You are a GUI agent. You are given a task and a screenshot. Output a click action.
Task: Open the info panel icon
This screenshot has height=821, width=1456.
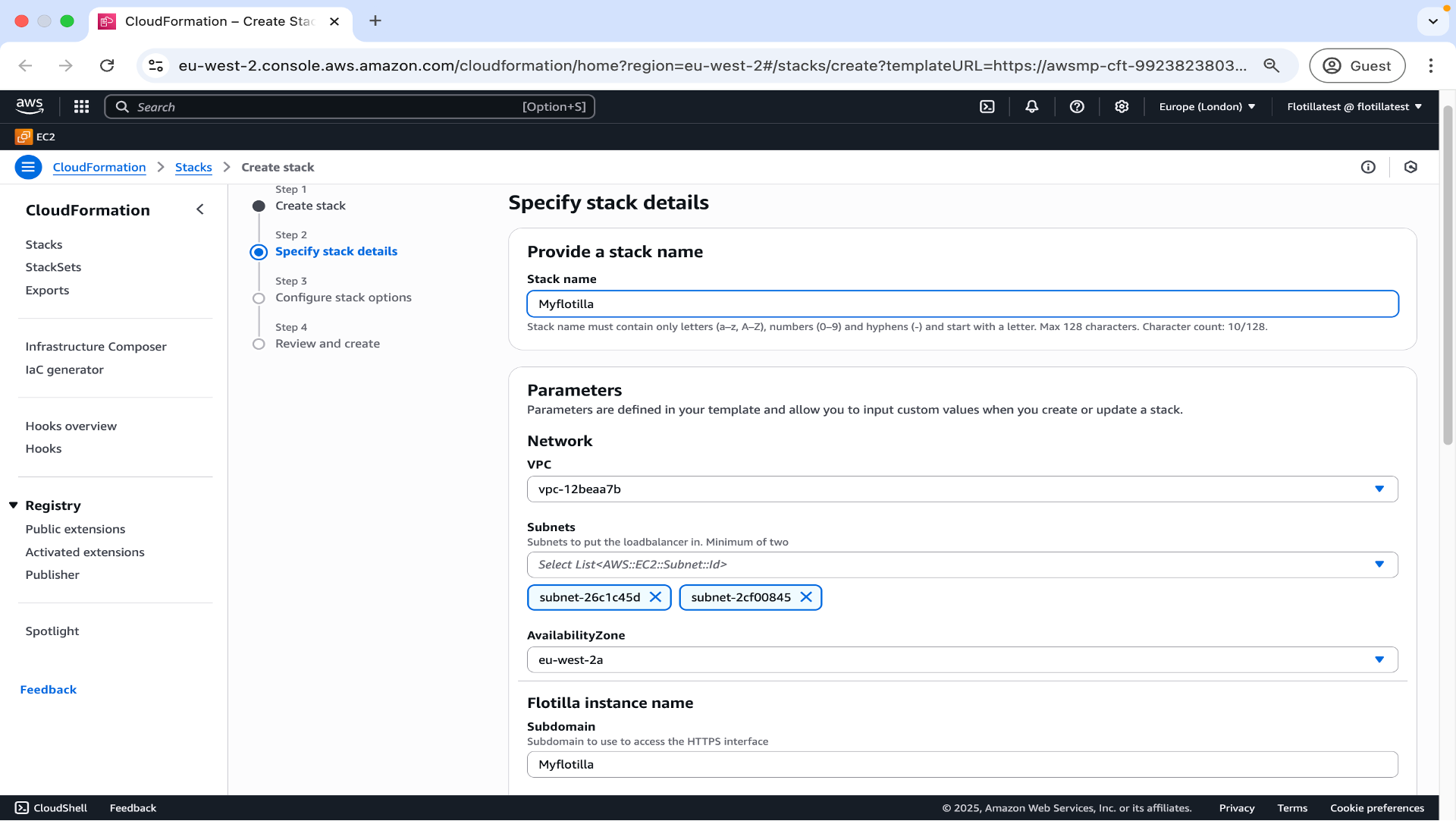[x=1367, y=167]
